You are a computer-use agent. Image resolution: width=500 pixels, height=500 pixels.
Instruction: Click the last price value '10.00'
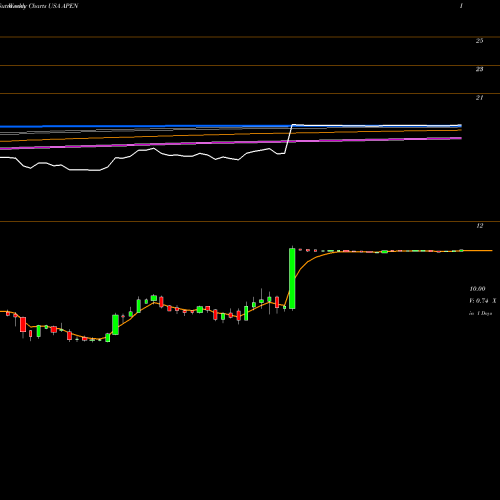click(x=477, y=289)
